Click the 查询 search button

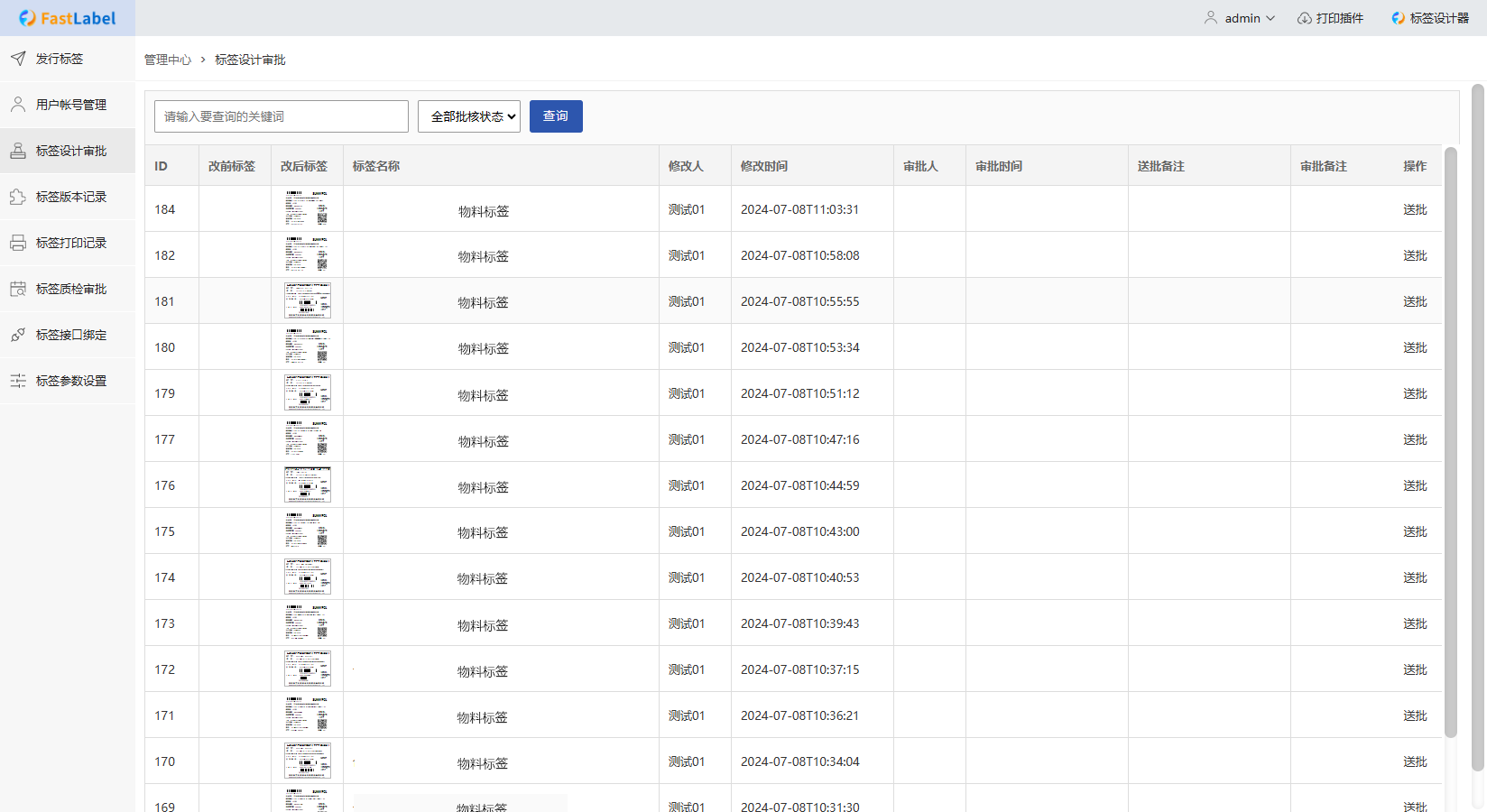pos(556,116)
